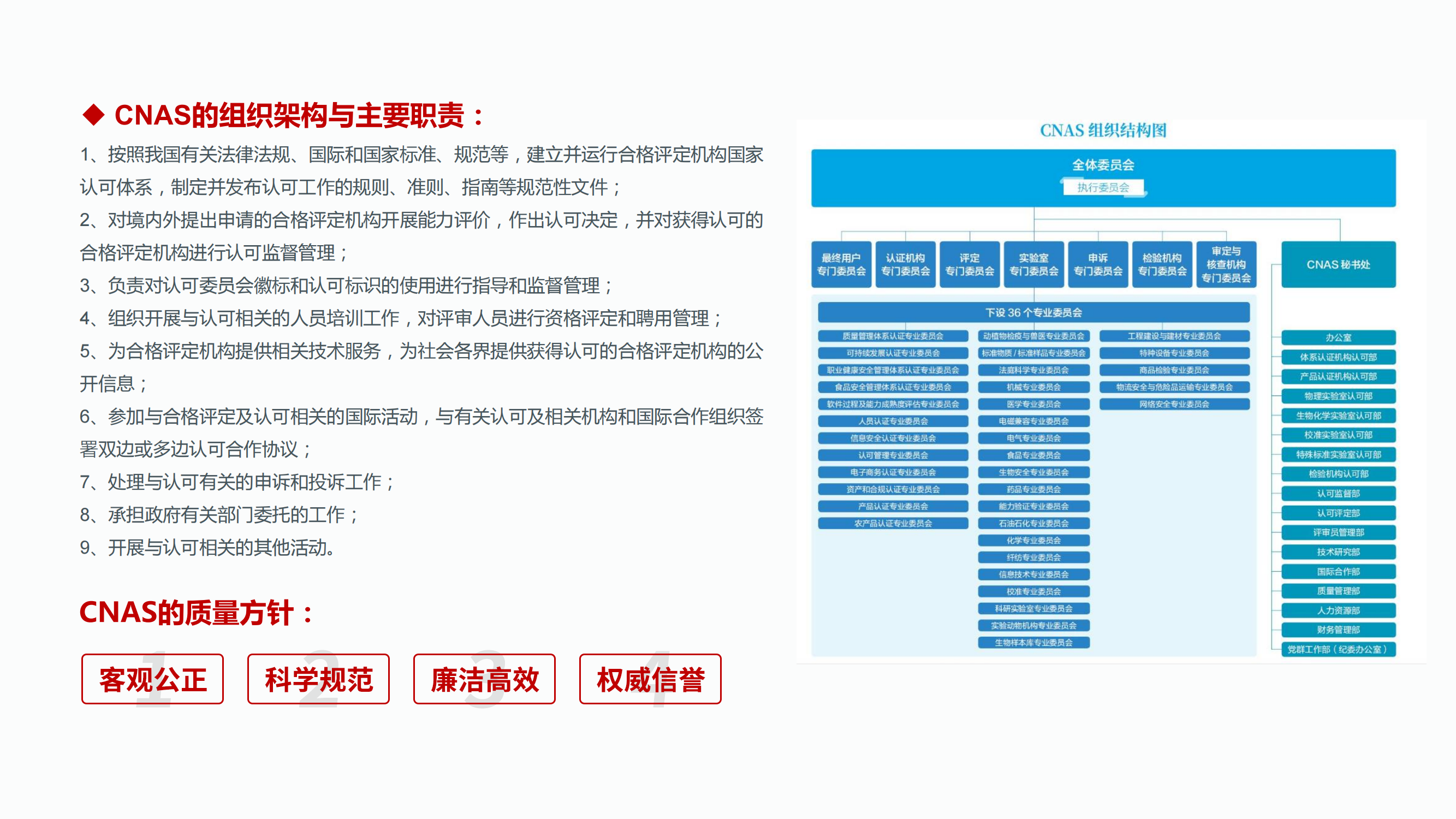Click the 申诉专门委员会 box
Image resolution: width=1456 pixels, height=819 pixels.
tap(1098, 264)
